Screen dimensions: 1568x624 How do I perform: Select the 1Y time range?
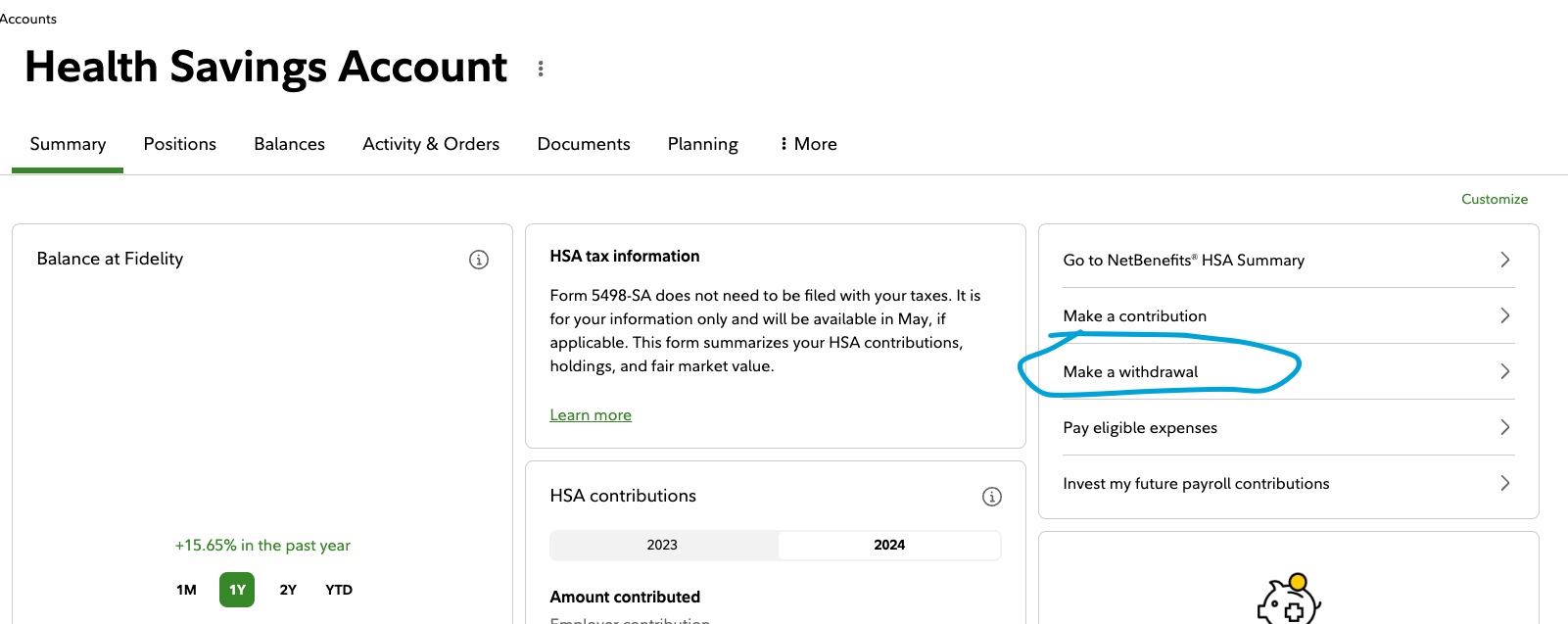(237, 590)
